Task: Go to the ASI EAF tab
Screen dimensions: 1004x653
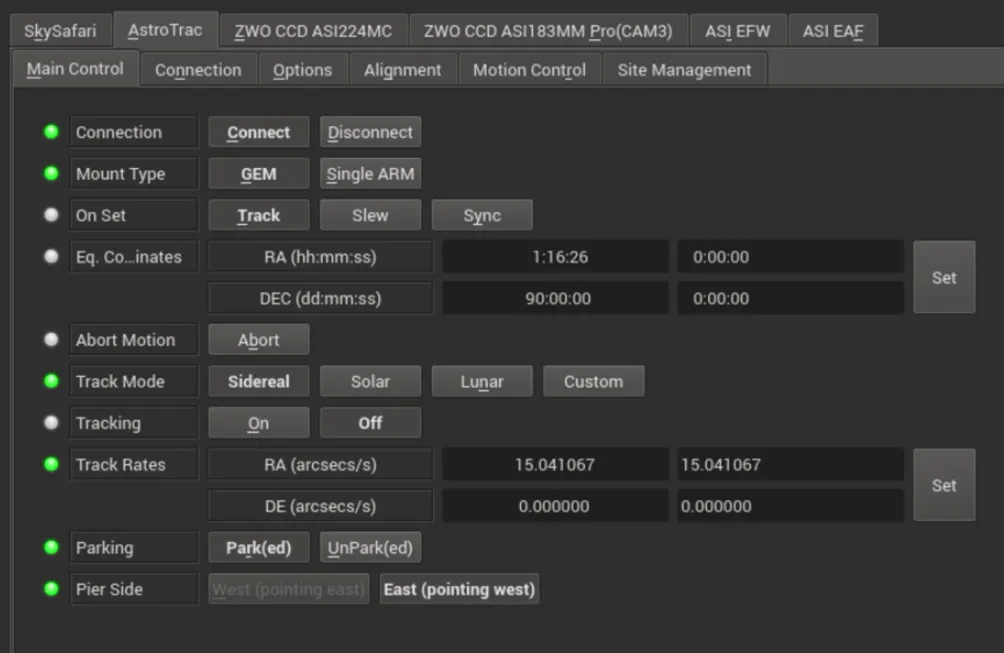Action: [x=833, y=31]
